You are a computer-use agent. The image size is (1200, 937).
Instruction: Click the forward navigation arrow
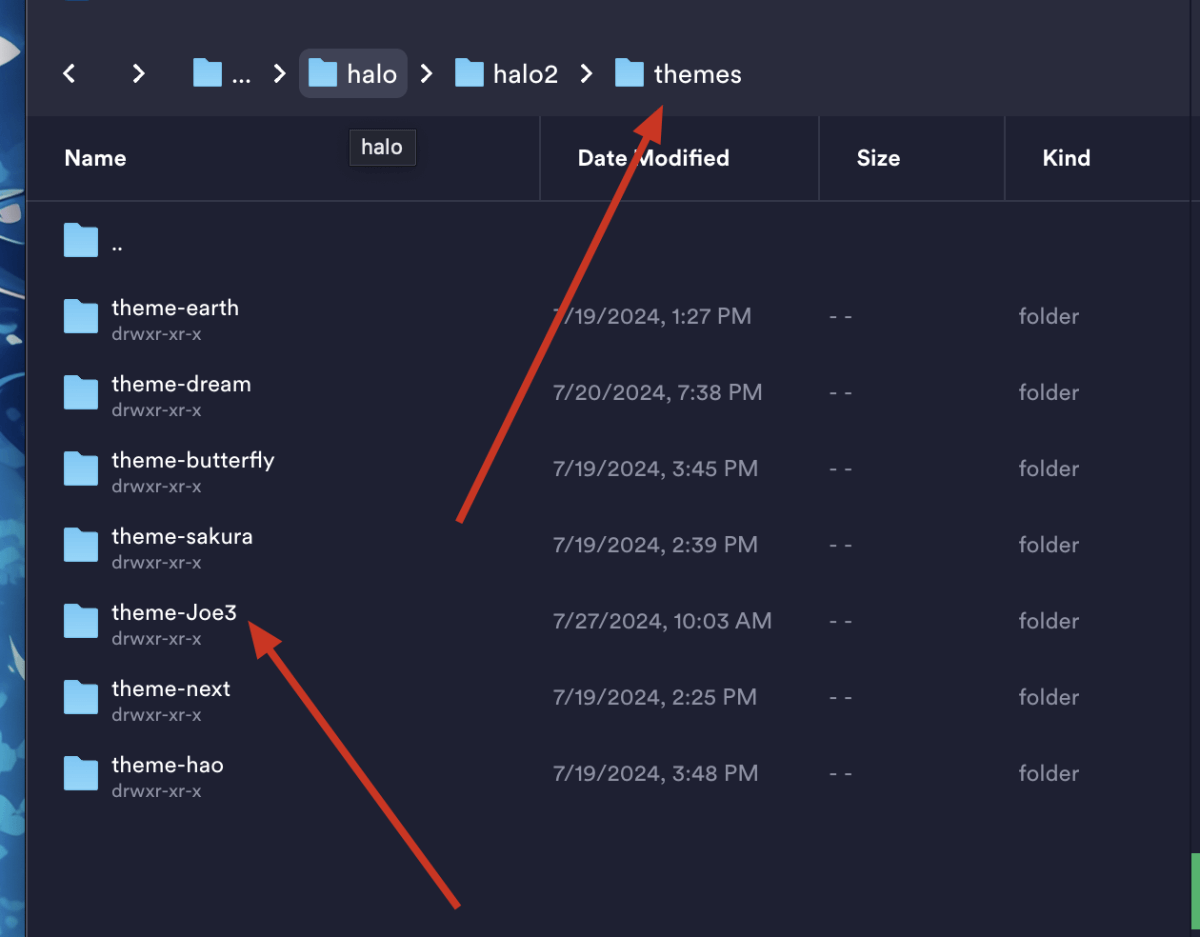(x=139, y=74)
